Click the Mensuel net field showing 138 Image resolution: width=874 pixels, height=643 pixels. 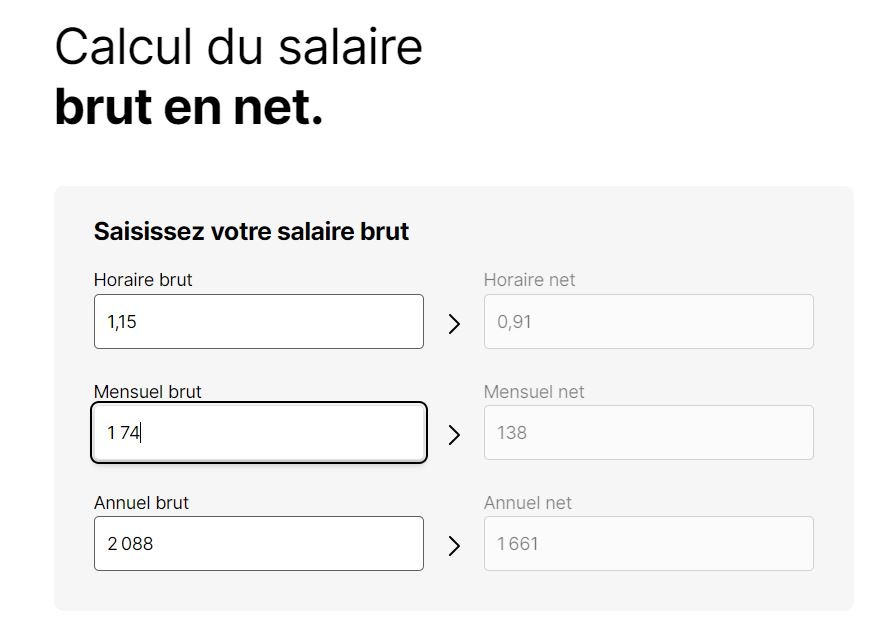tap(649, 432)
